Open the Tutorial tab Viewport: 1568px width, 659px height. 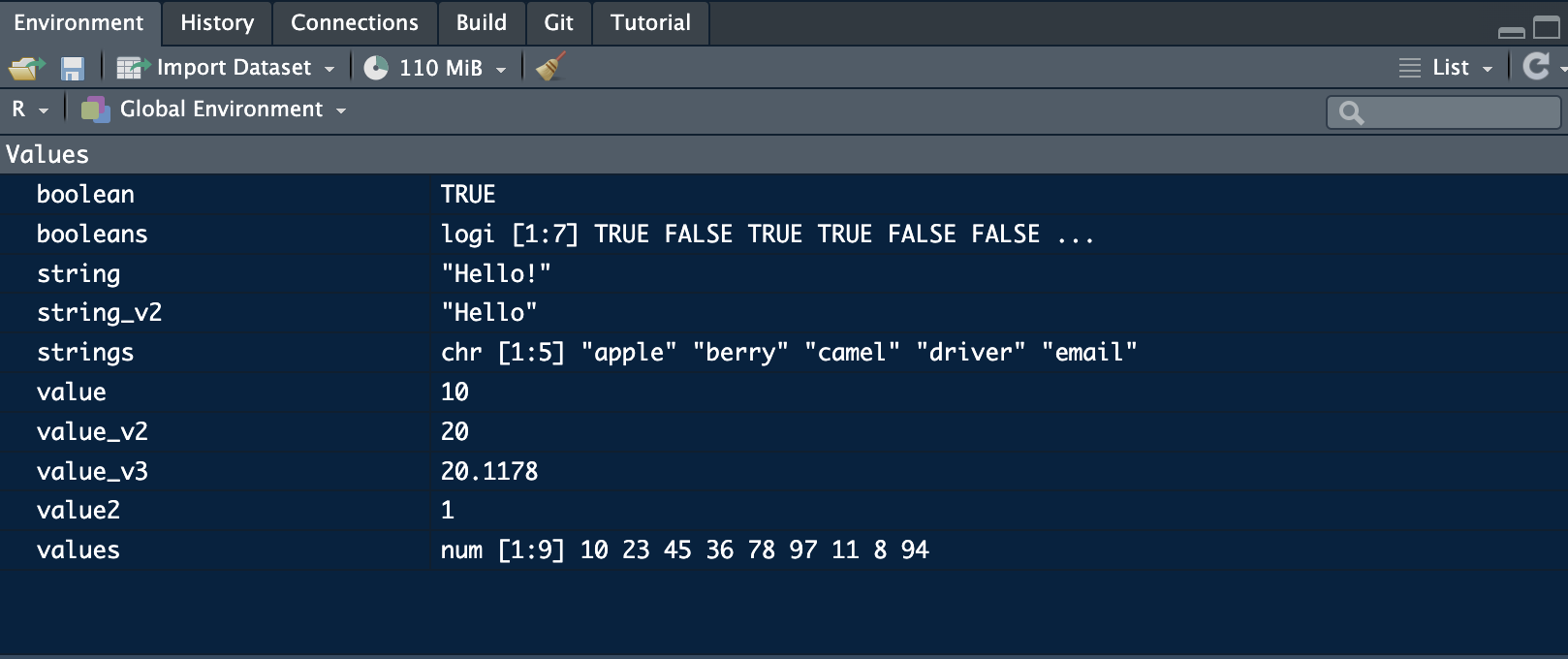point(650,23)
